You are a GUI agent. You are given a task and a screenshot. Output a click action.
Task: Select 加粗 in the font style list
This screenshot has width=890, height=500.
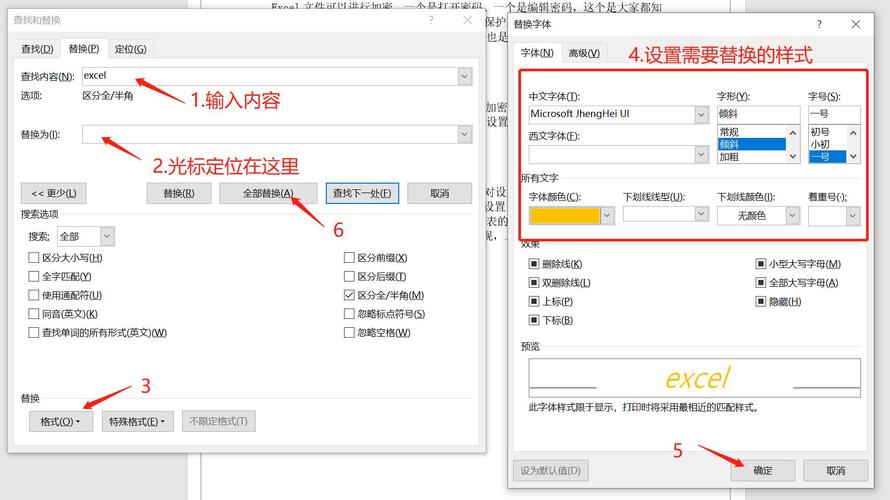(x=752, y=157)
